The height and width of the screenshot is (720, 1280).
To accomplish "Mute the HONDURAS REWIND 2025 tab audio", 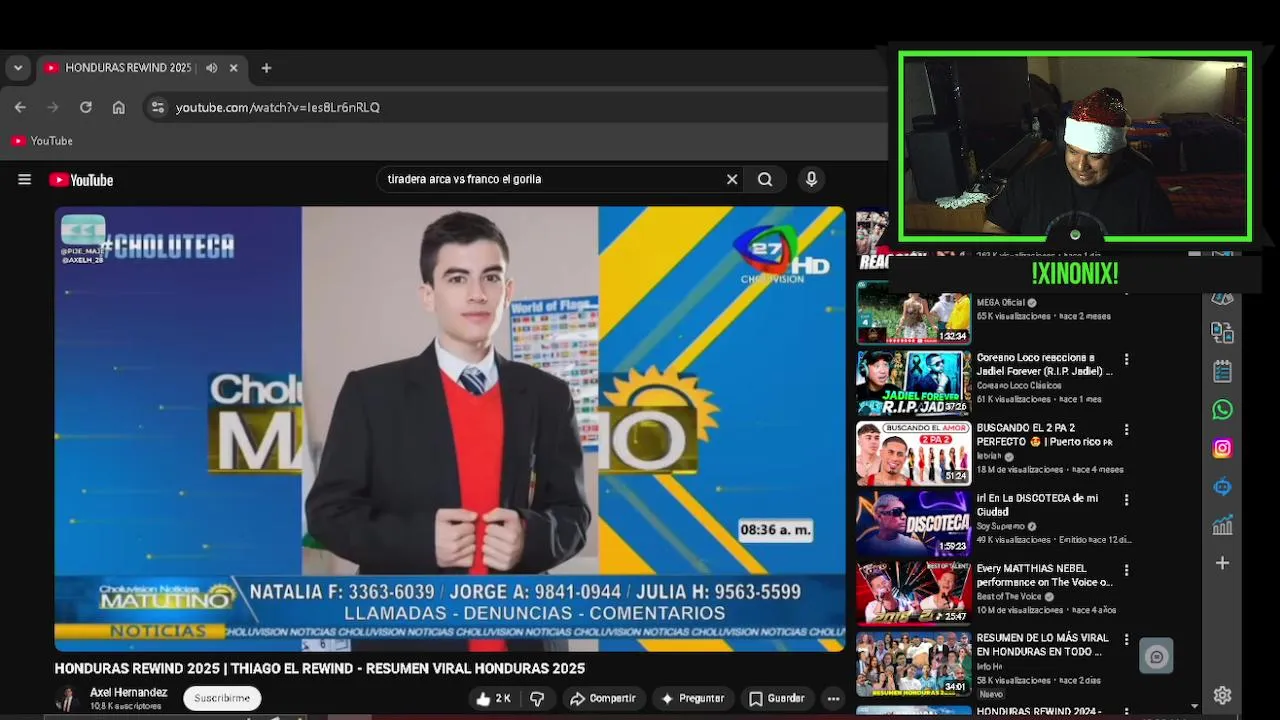I will (x=211, y=68).
